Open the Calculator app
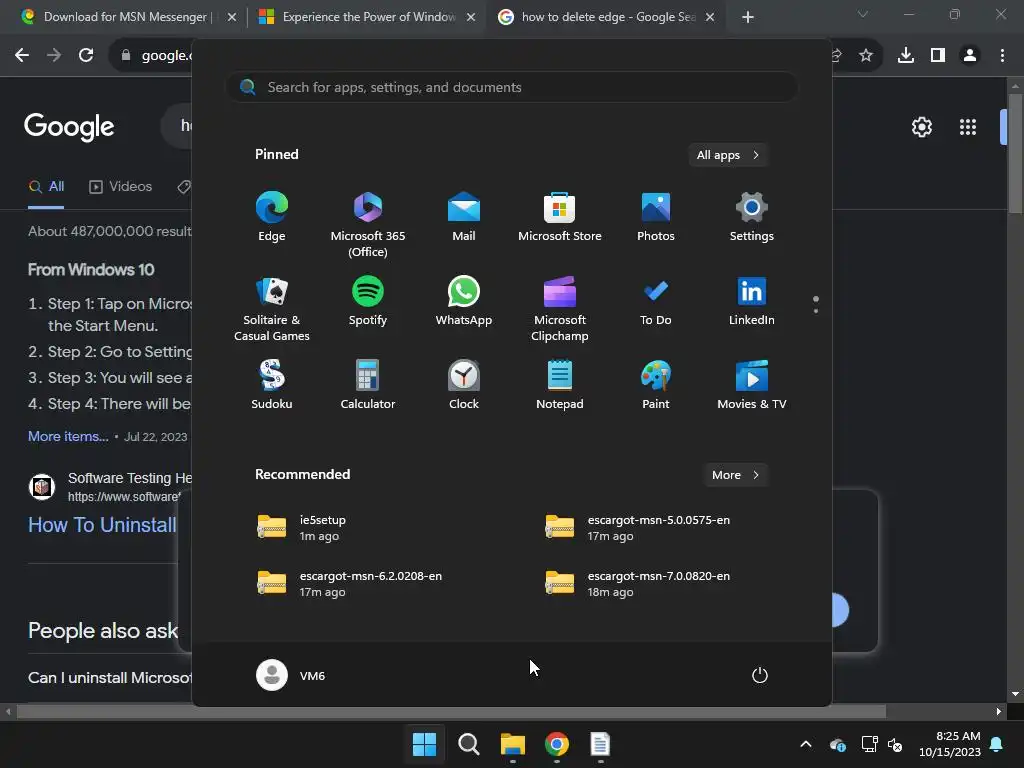This screenshot has width=1024, height=768. point(368,385)
